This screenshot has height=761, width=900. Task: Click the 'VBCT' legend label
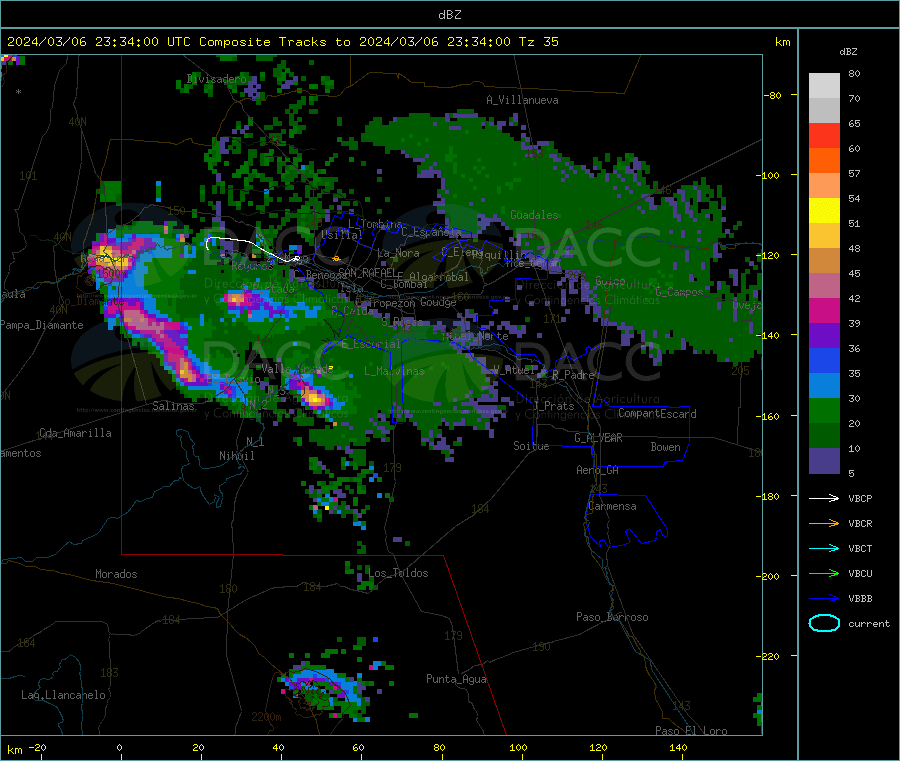[x=860, y=549]
